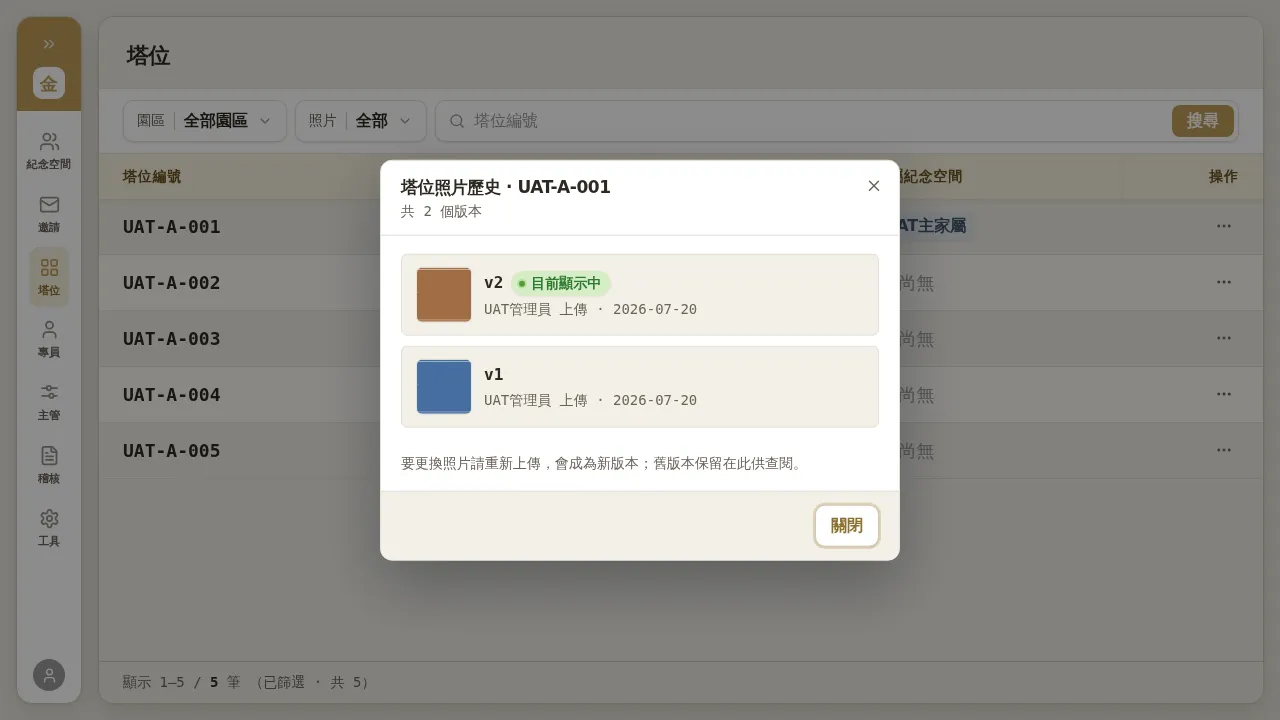Open the 主管 sliders sidebar item
Image resolution: width=1280 pixels, height=720 pixels.
(x=49, y=402)
